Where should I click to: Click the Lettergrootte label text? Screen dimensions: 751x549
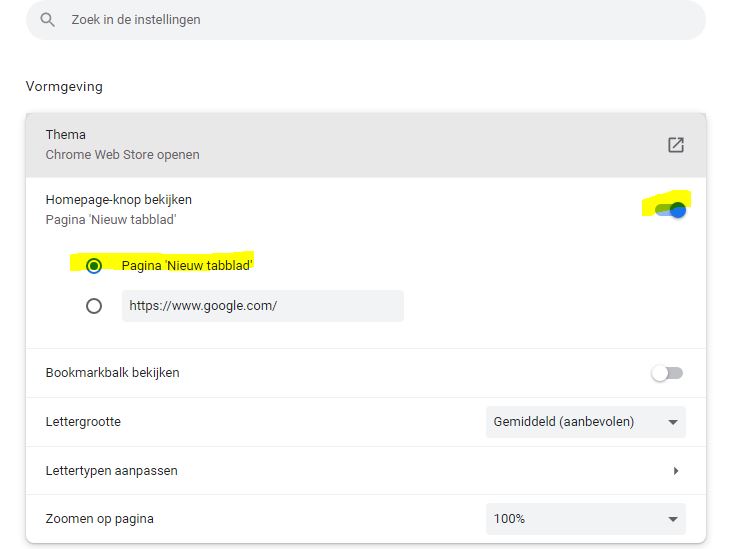(x=83, y=422)
